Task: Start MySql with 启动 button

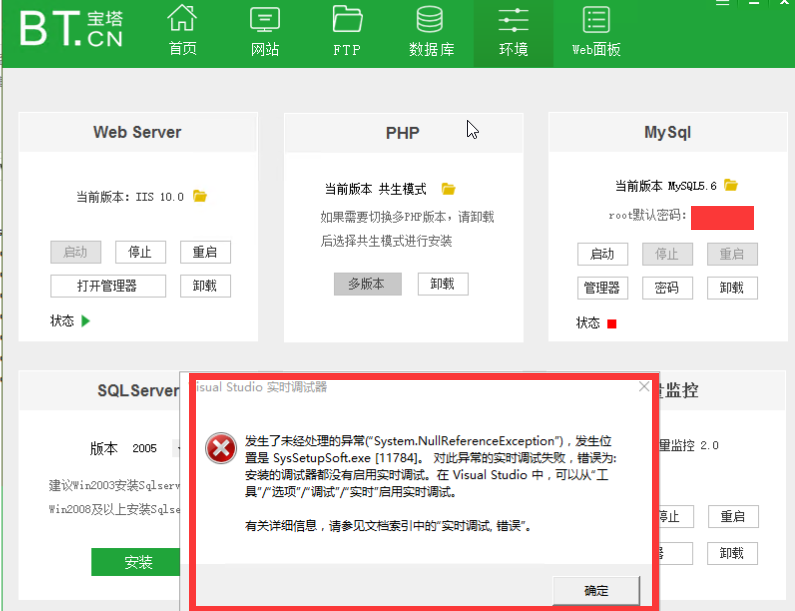Action: 602,254
